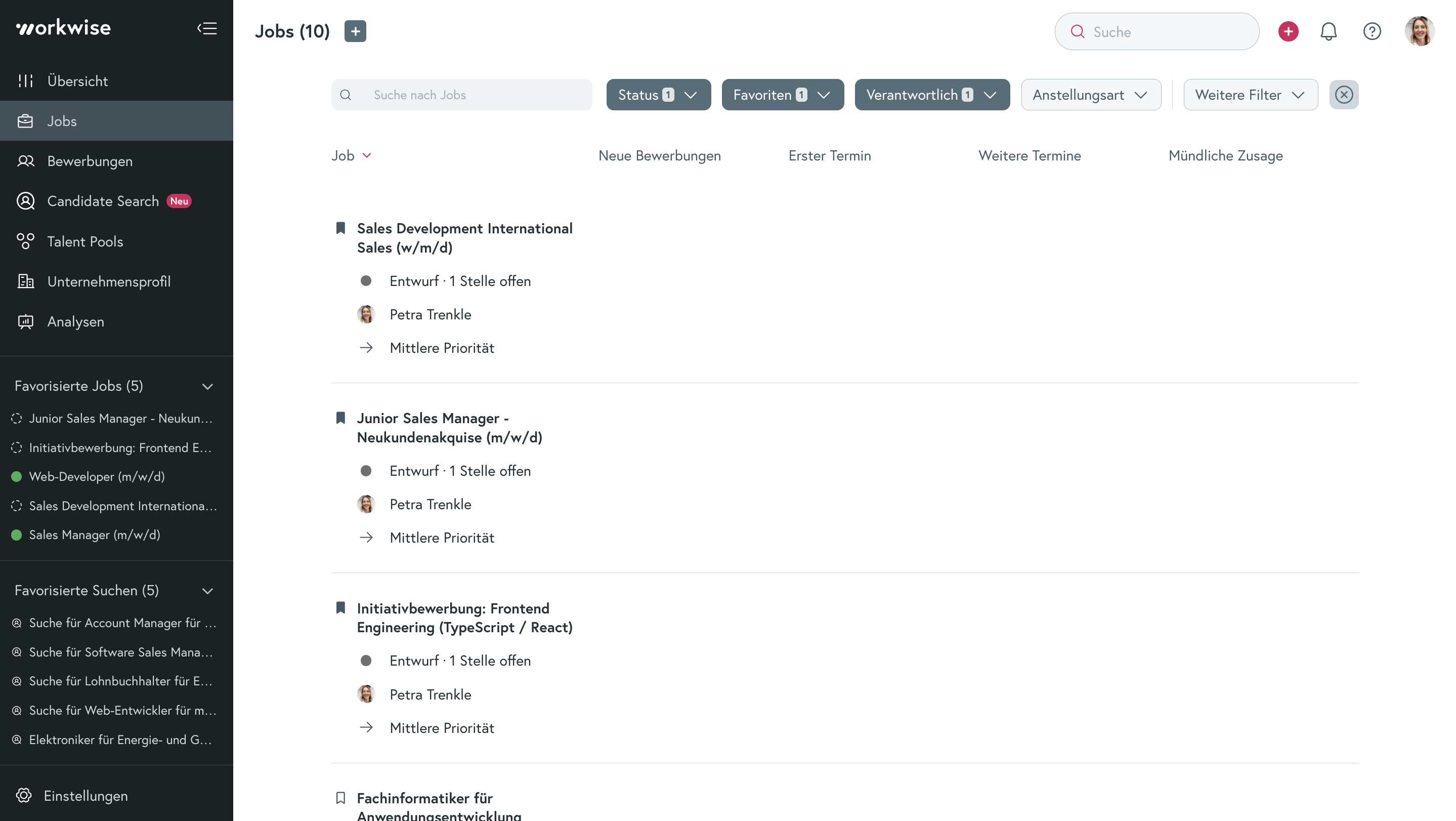The width and height of the screenshot is (1456, 821).
Task: Click the magnifier in Suche nach Jobs
Action: [346, 95]
